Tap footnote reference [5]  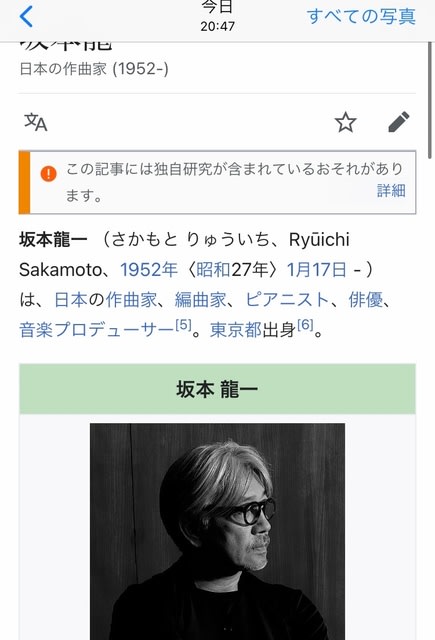tap(183, 325)
